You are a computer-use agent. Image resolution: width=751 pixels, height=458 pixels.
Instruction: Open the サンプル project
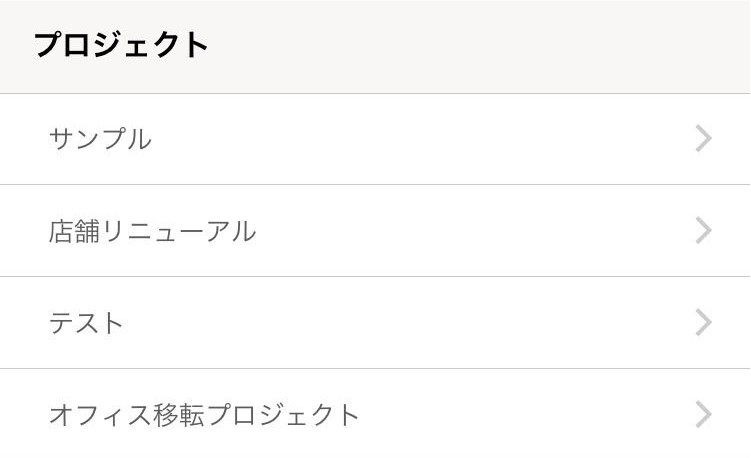click(375, 139)
